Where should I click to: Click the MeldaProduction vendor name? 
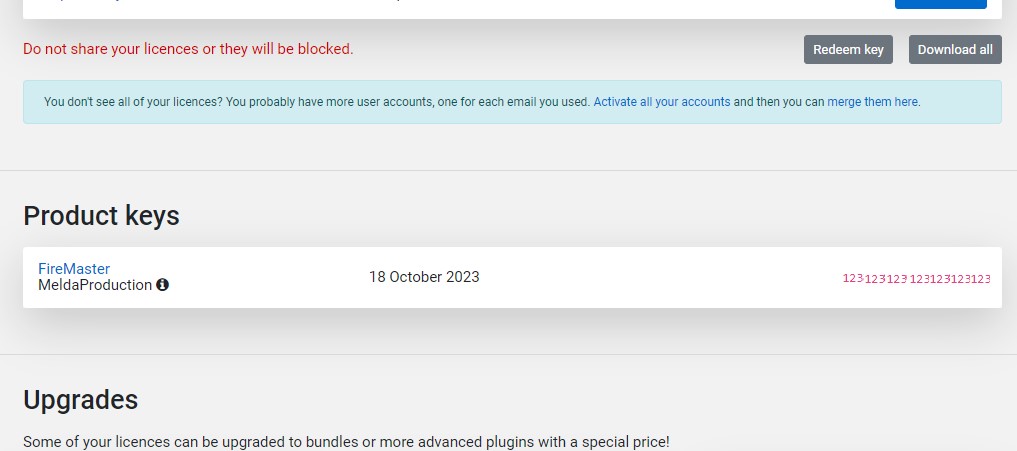95,285
